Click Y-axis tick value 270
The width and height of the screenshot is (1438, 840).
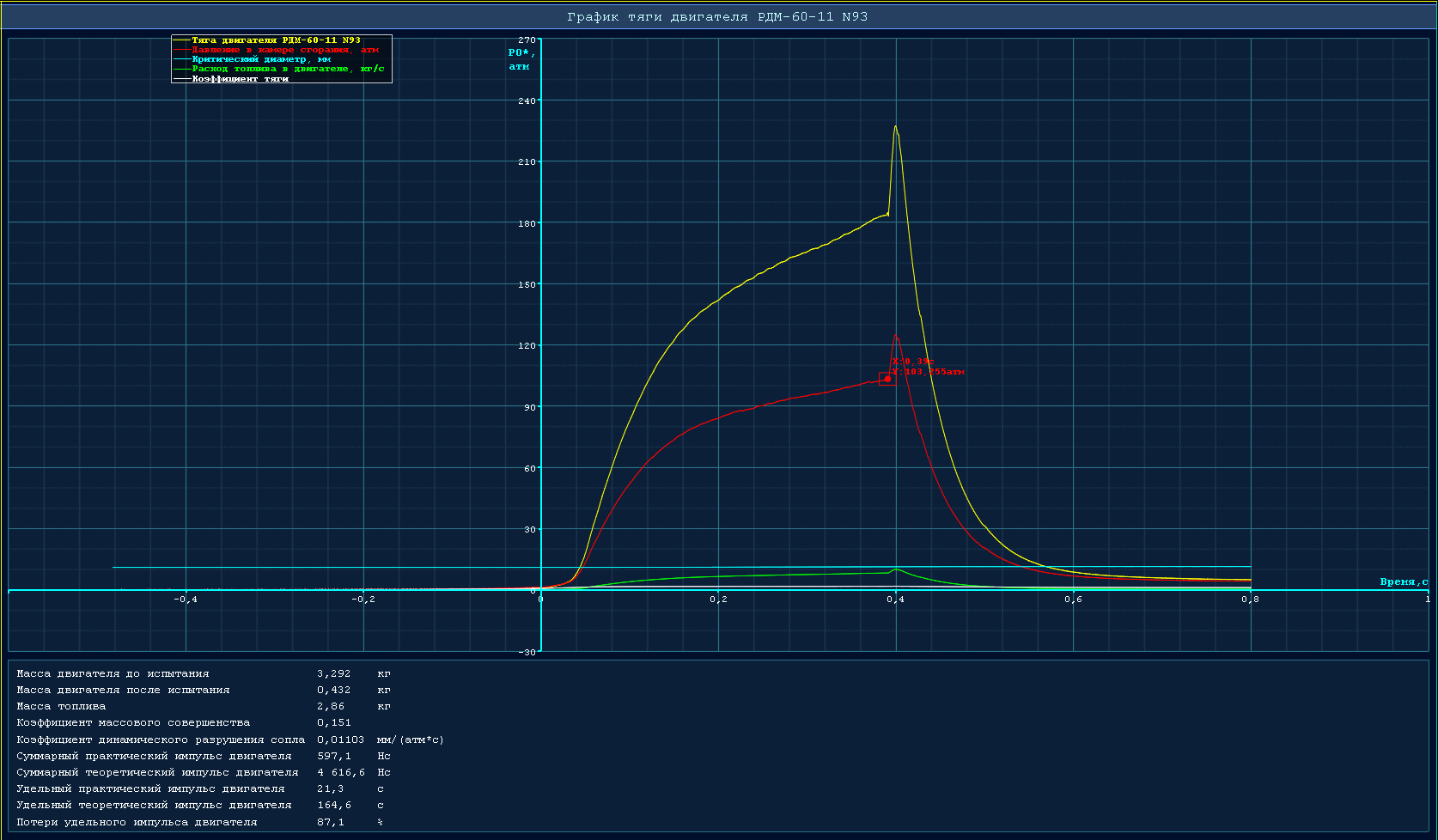click(527, 40)
